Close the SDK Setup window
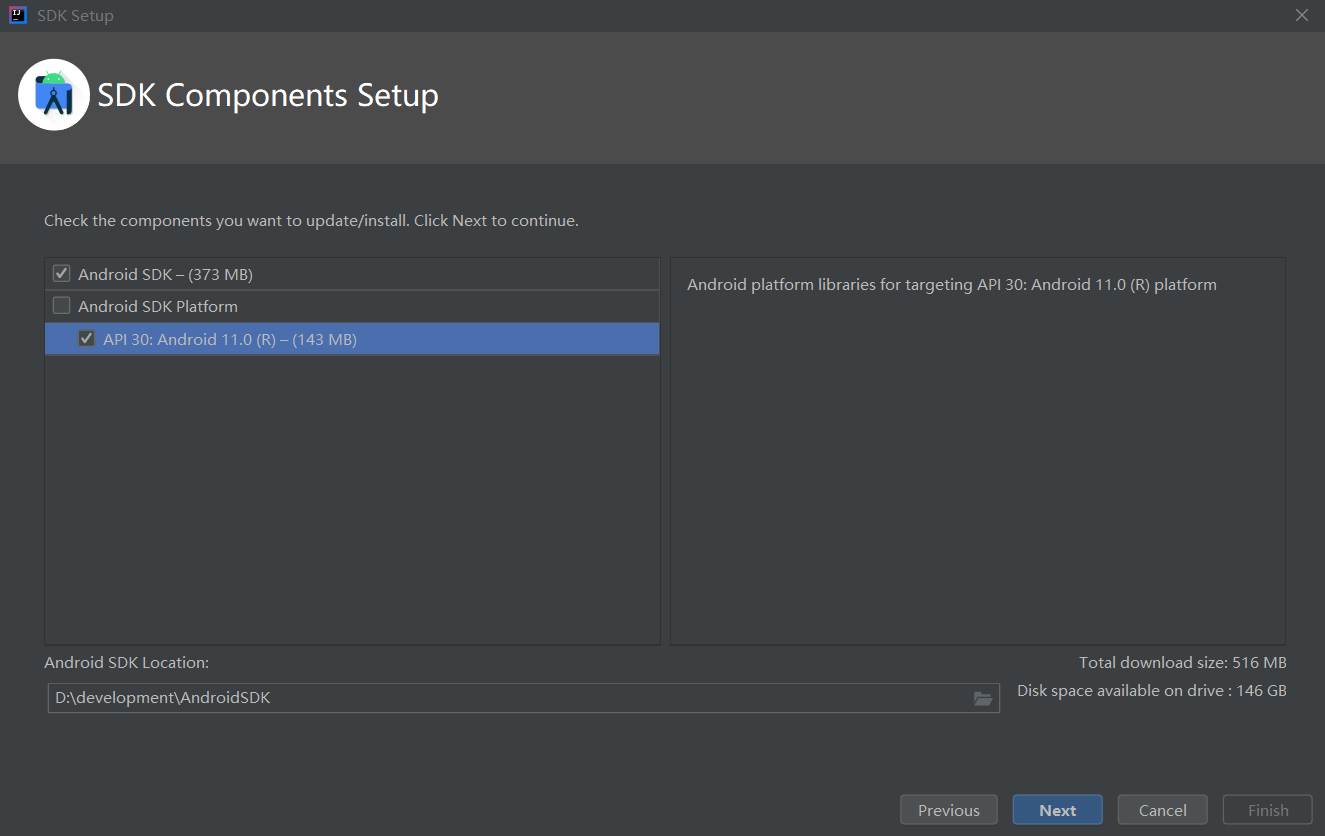1325x836 pixels. pyautogui.click(x=1301, y=15)
